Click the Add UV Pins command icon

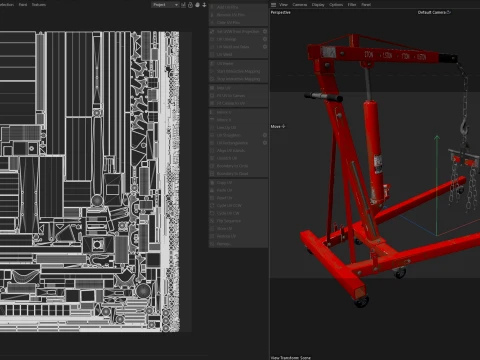click(x=212, y=7)
